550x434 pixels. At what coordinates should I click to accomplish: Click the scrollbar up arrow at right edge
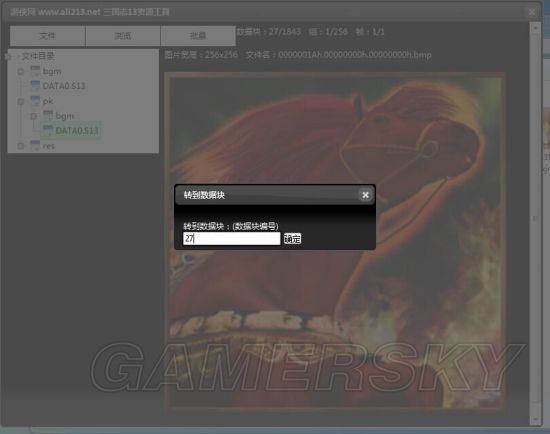tap(535, 28)
